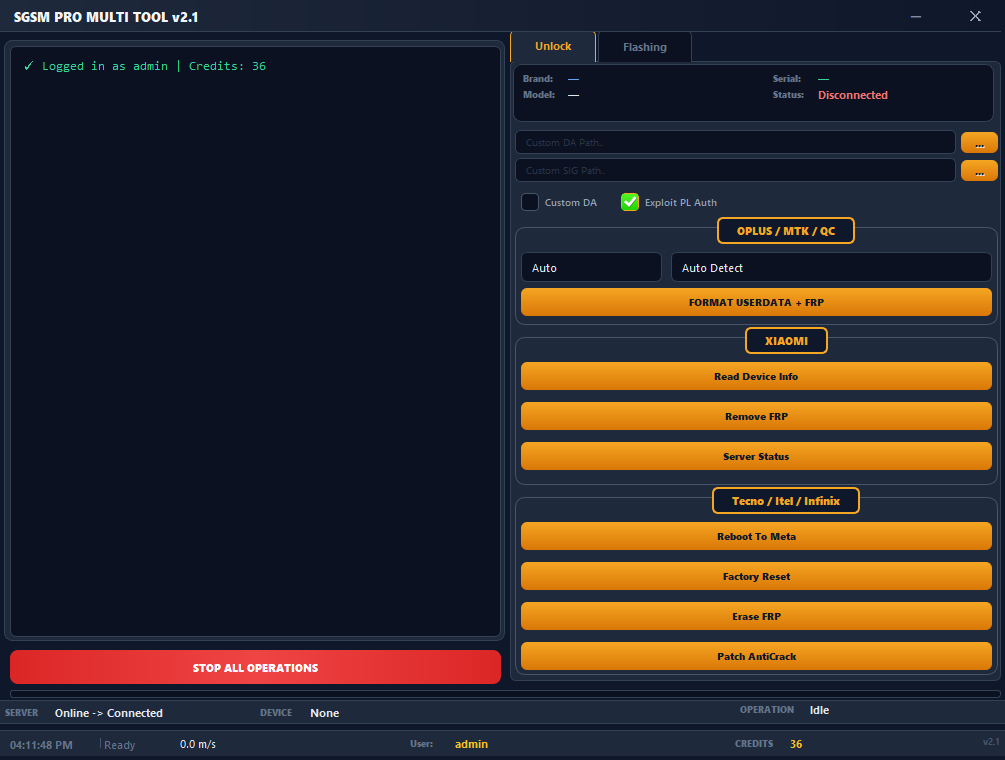Check Xiaomi Server Status
Image resolution: width=1005 pixels, height=760 pixels.
click(x=756, y=457)
